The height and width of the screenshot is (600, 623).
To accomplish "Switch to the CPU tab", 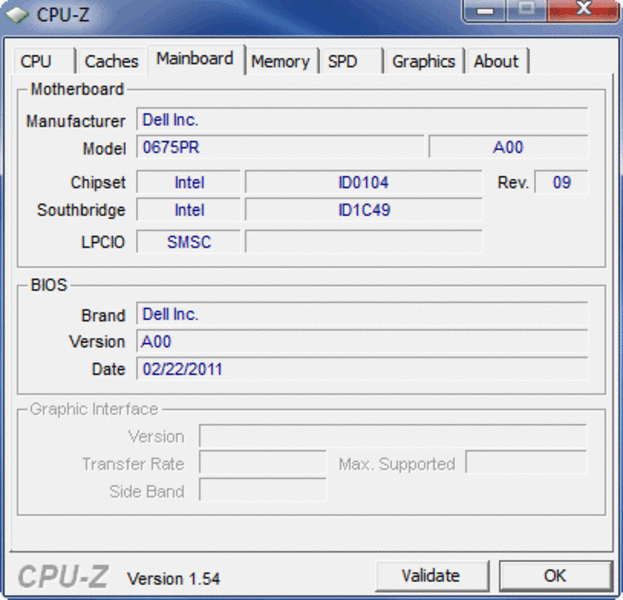I will [44, 61].
